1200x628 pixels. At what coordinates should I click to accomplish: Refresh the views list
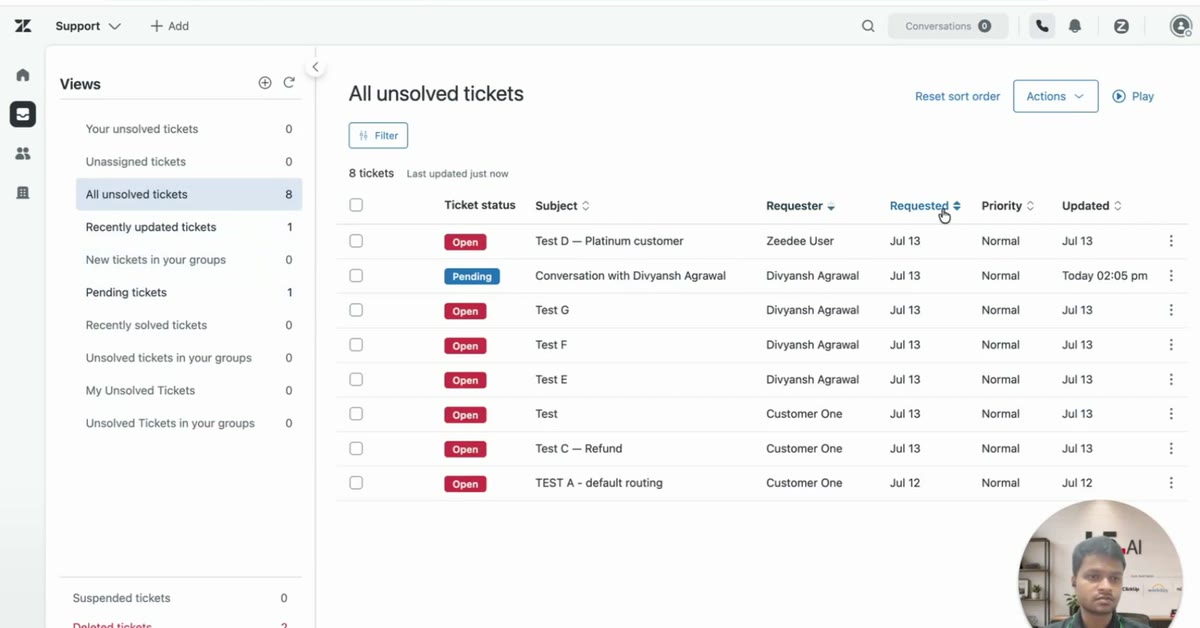click(289, 83)
